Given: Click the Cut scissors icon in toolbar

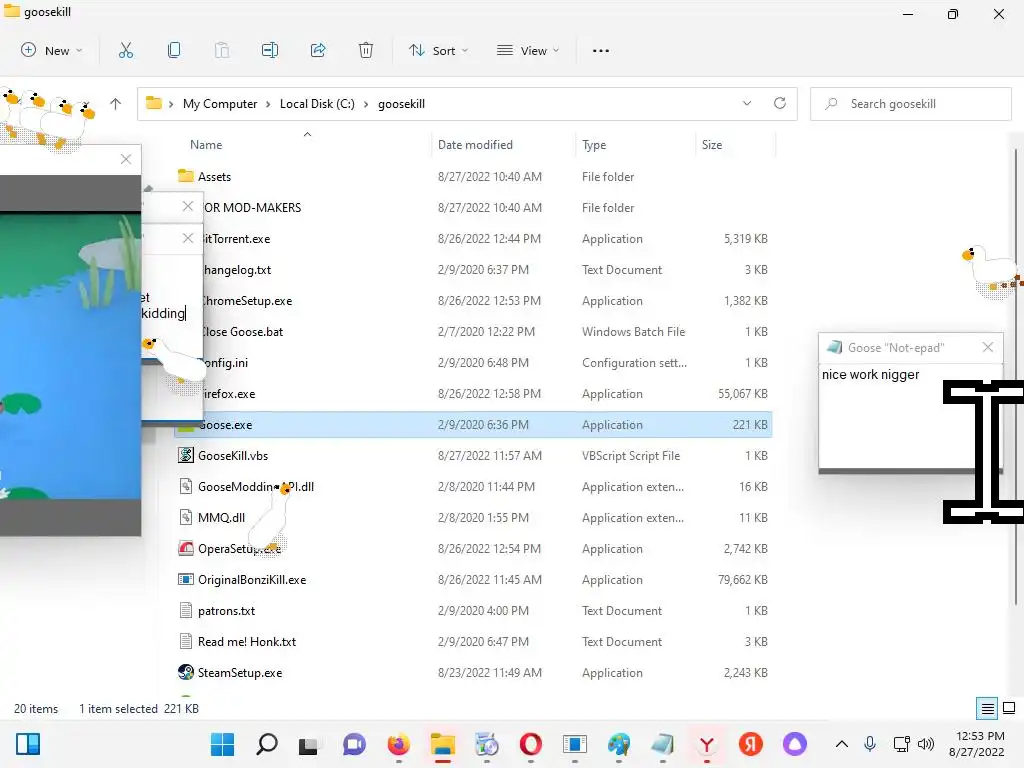Looking at the screenshot, I should point(126,50).
